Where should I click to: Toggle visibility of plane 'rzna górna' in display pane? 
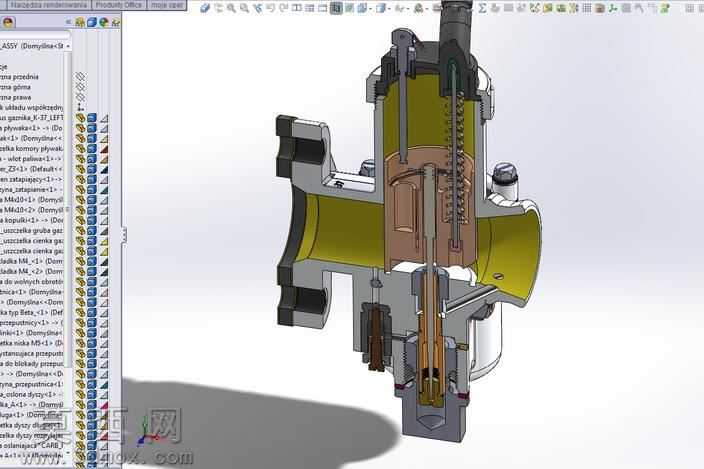80,87
